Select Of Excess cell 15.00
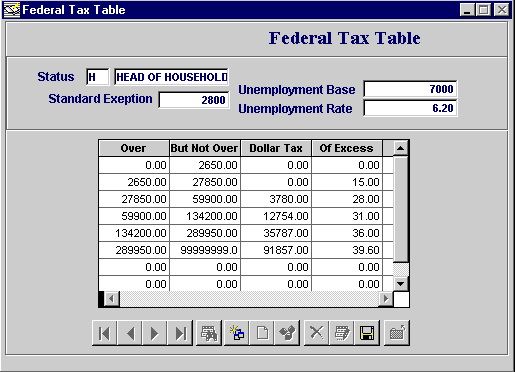515x372 pixels. click(x=347, y=182)
